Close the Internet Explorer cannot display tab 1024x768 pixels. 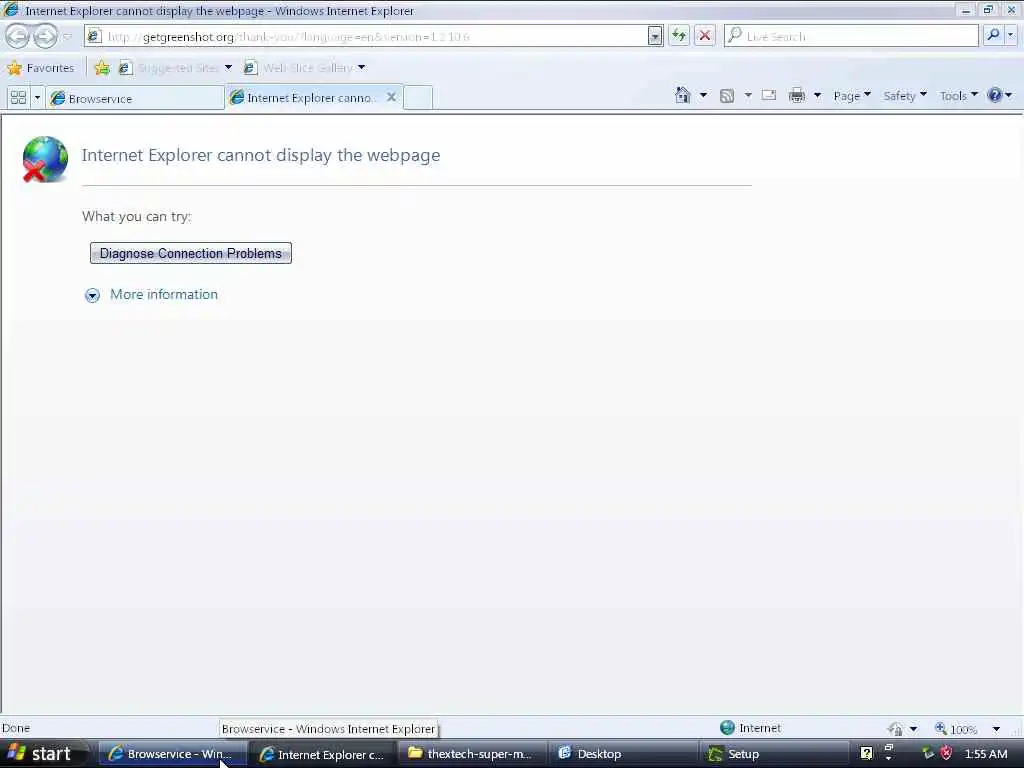[391, 97]
